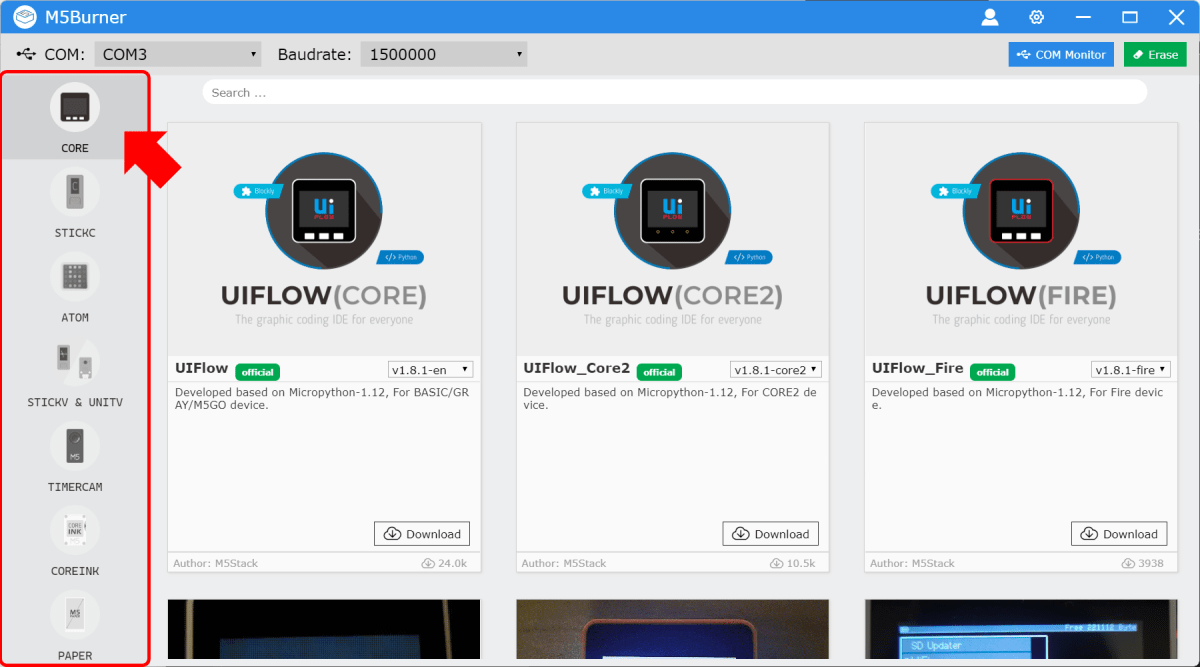Viewport: 1200px width, 667px height.
Task: Click the 10.5k download count
Action: (x=794, y=563)
